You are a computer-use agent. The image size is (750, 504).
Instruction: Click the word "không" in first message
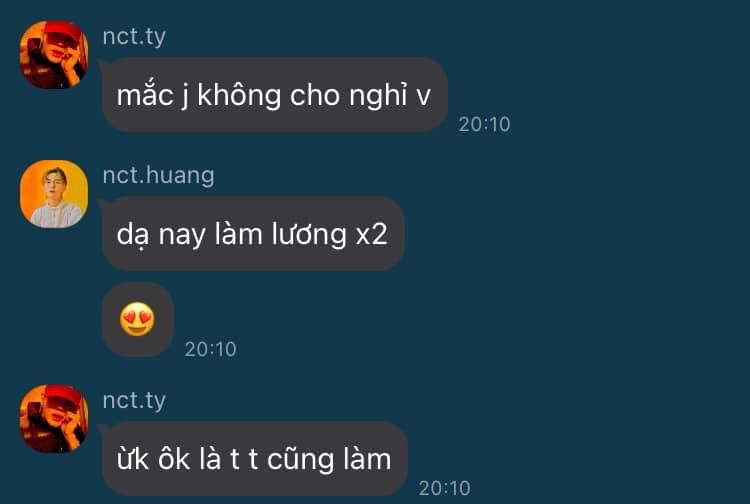239,95
